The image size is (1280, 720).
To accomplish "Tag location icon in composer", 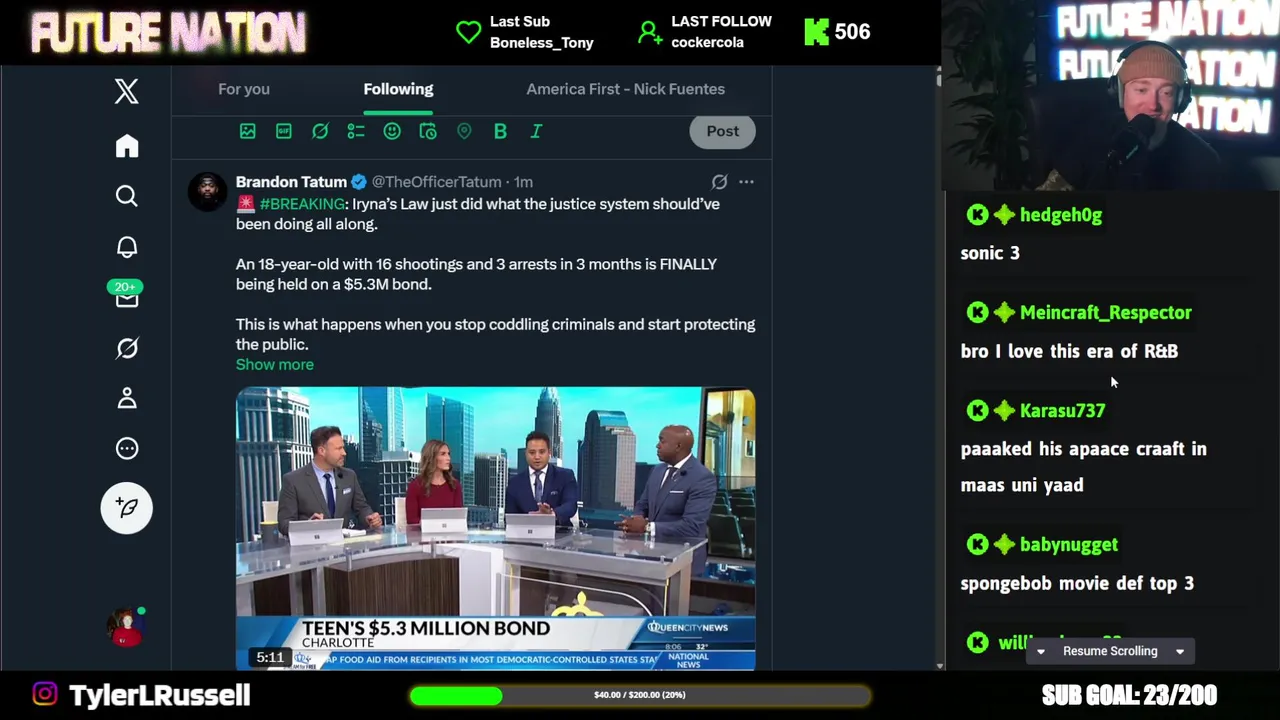I will pyautogui.click(x=464, y=131).
